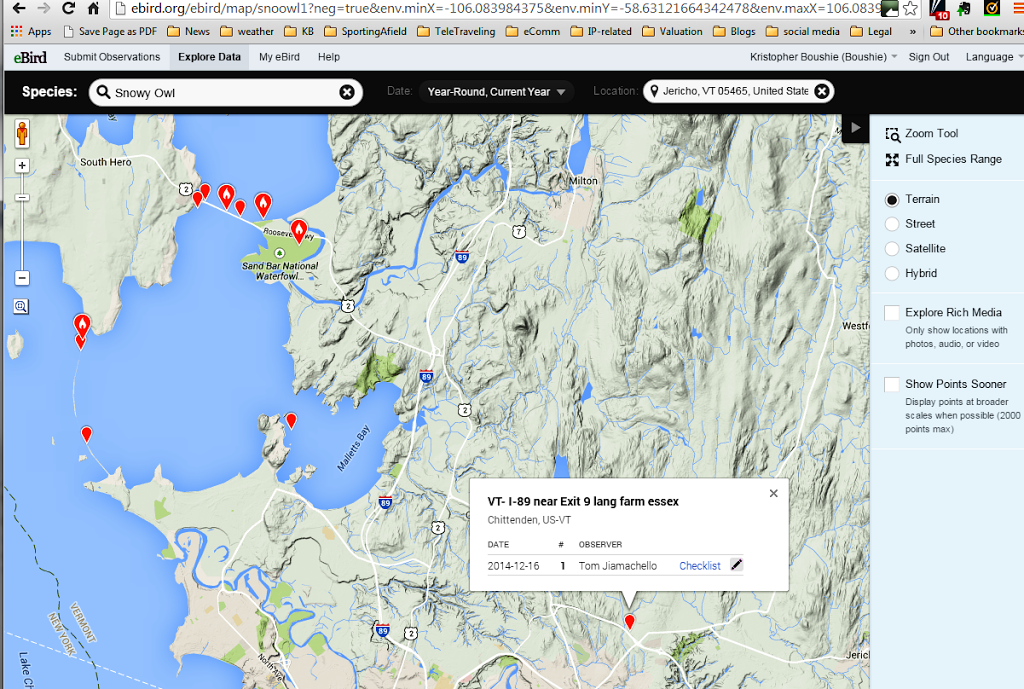1024x689 pixels.
Task: Open Save Page as PDF bookmark
Action: pos(110,31)
